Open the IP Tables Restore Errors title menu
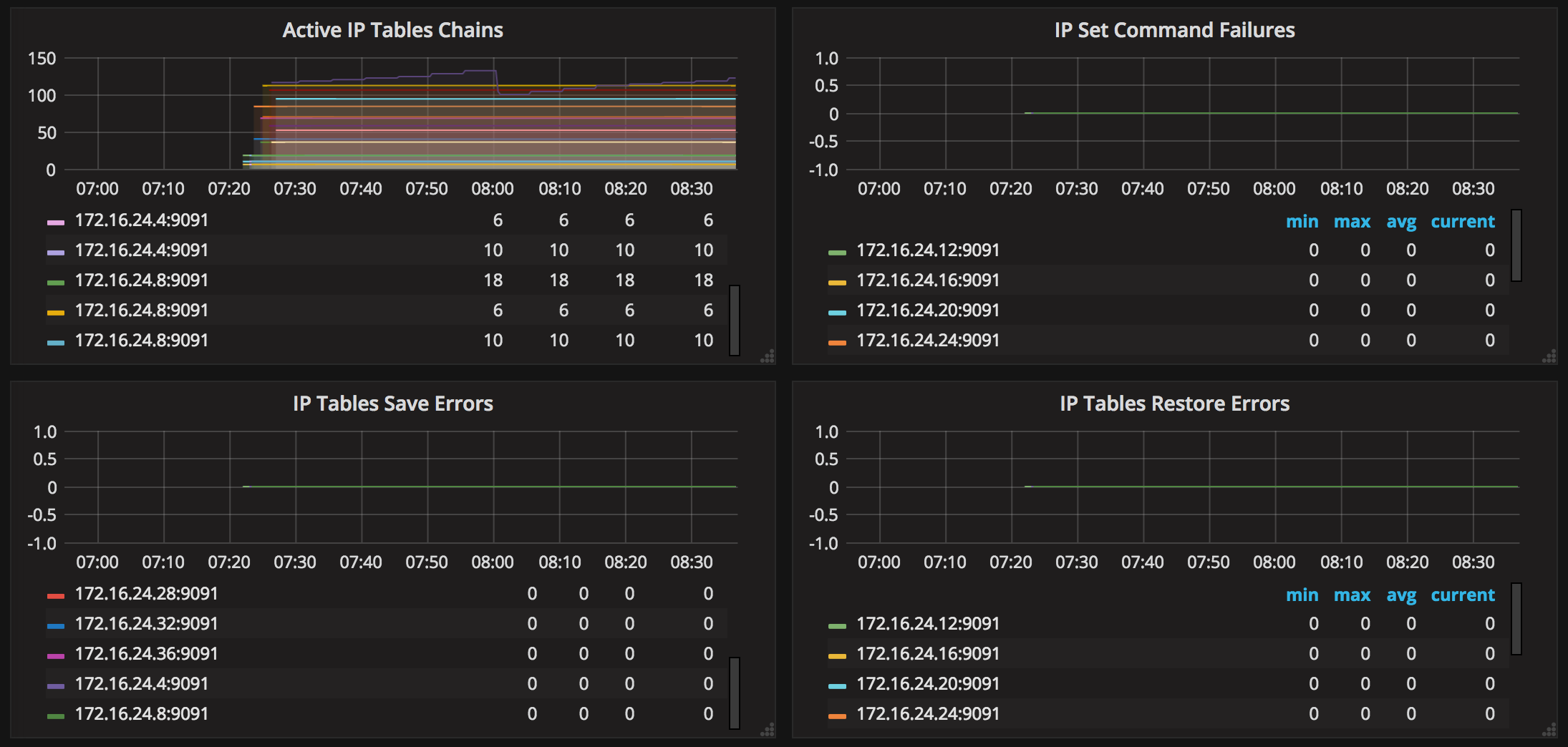This screenshot has width=1568, height=747. [x=1174, y=404]
